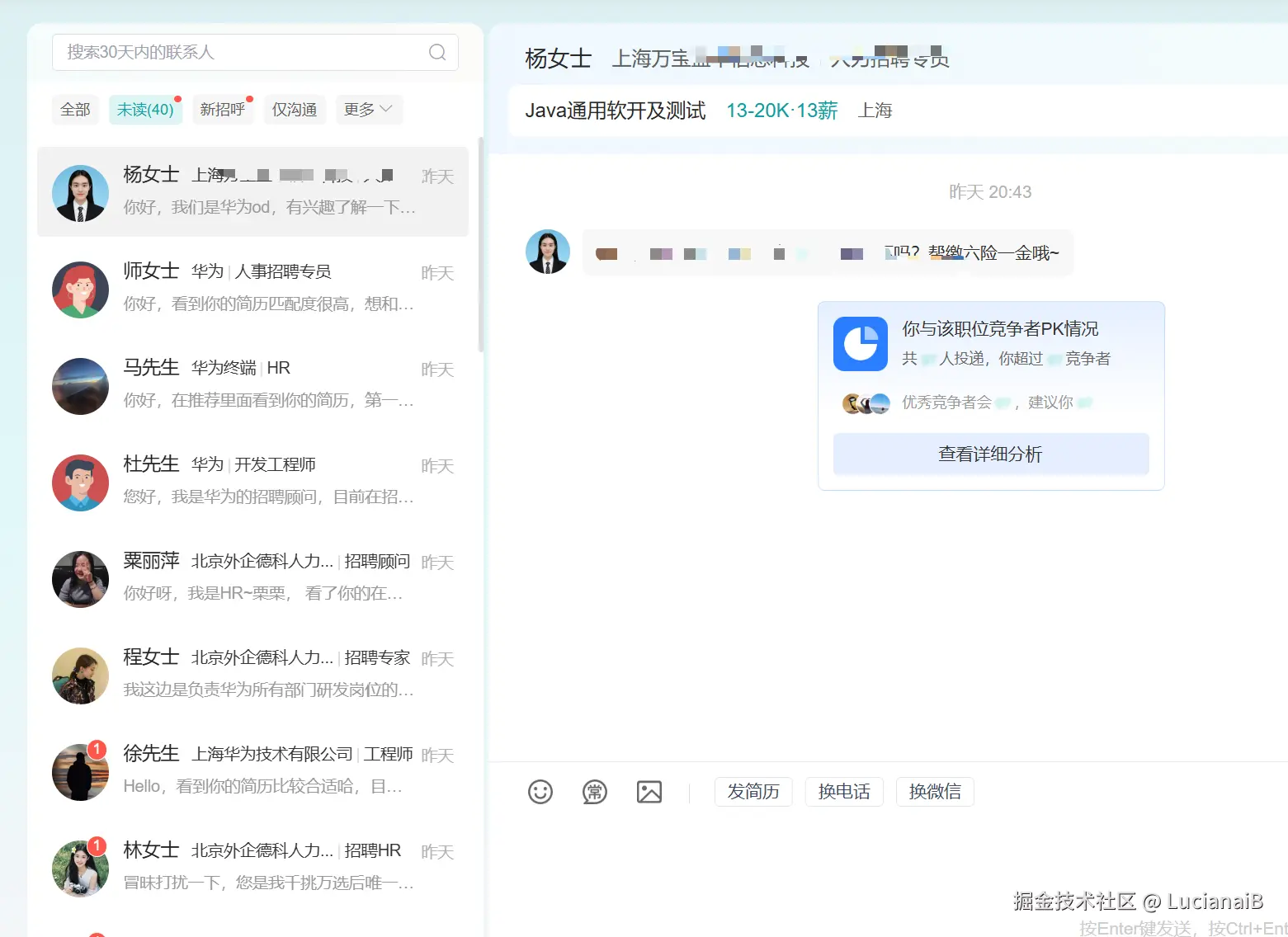1288x937 pixels.
Task: Open conversation with 杜先生 开发工程师
Action: pyautogui.click(x=252, y=482)
